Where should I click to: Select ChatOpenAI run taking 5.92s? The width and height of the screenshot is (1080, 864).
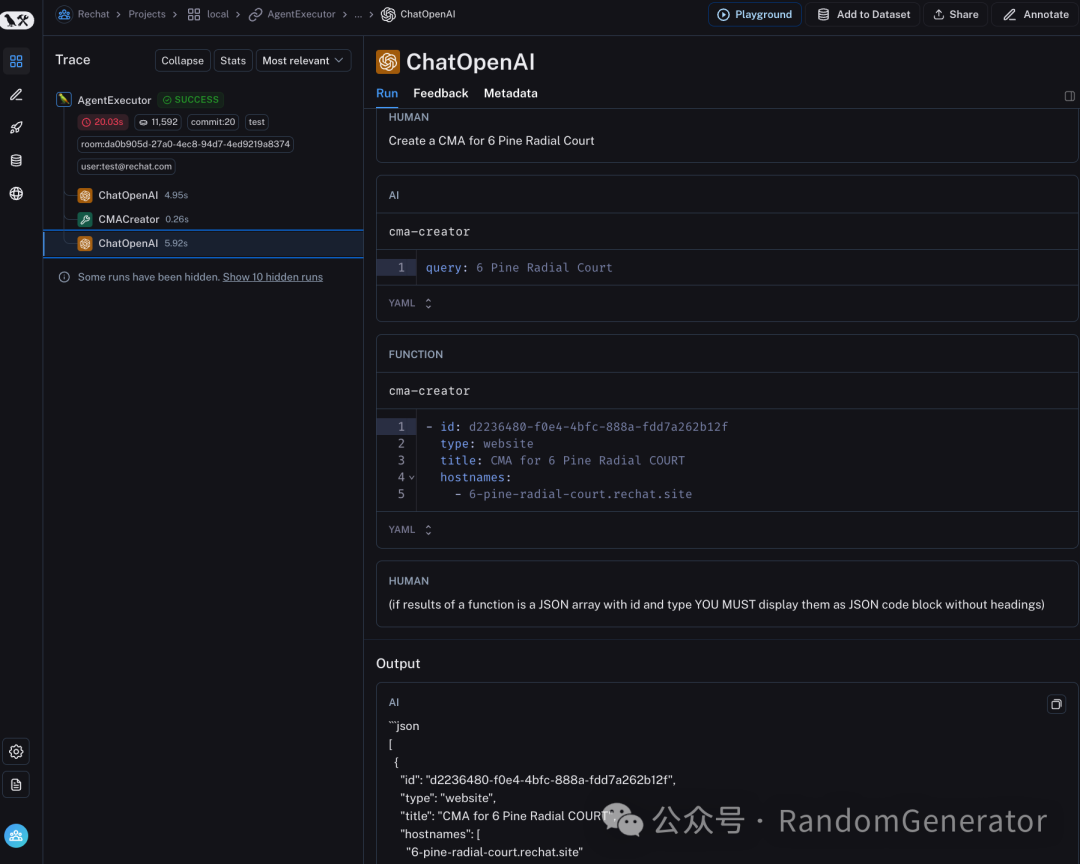click(x=203, y=243)
